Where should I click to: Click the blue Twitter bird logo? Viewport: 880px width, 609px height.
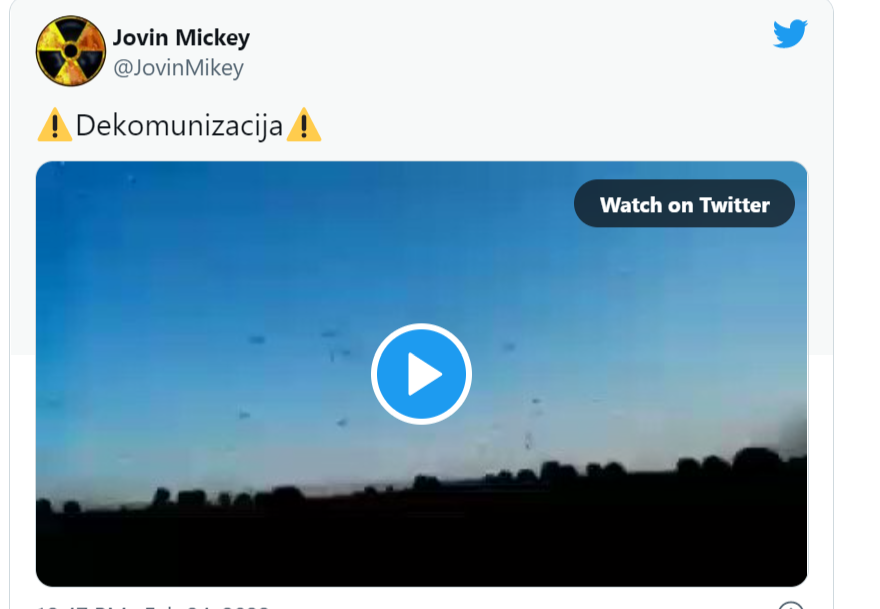click(x=790, y=34)
